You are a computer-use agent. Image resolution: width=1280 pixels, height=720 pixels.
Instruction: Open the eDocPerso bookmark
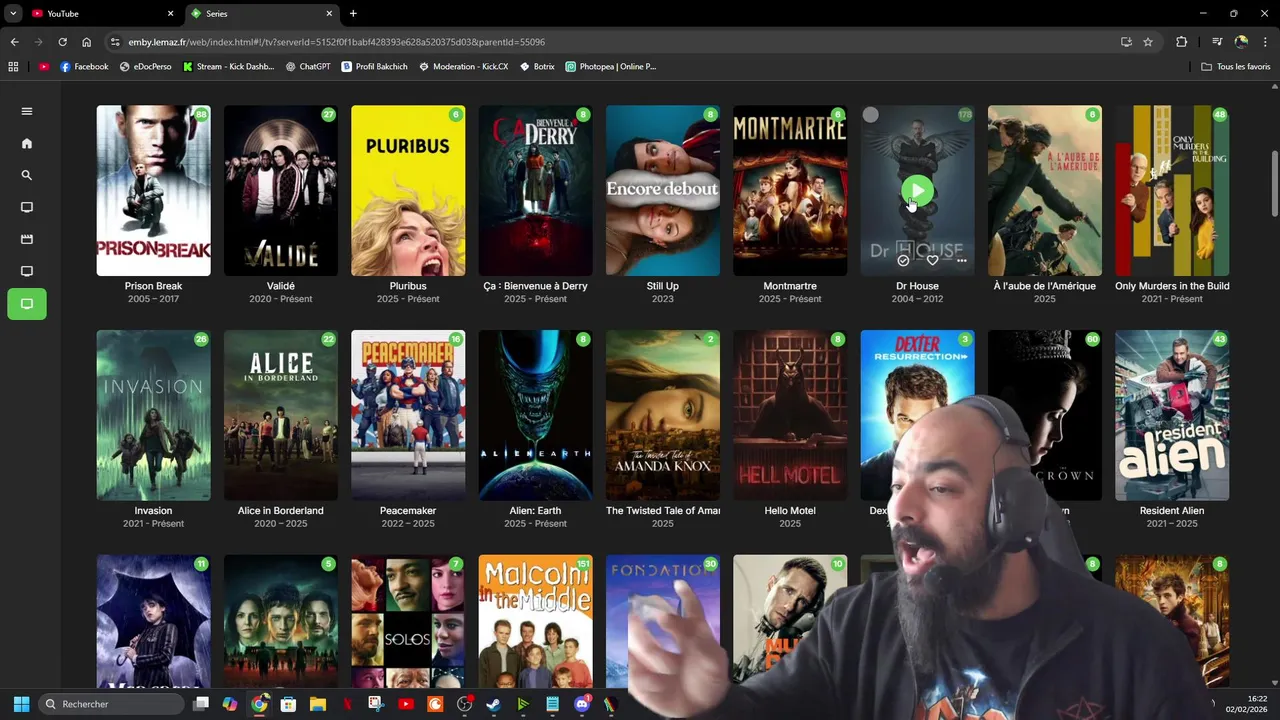click(x=146, y=66)
